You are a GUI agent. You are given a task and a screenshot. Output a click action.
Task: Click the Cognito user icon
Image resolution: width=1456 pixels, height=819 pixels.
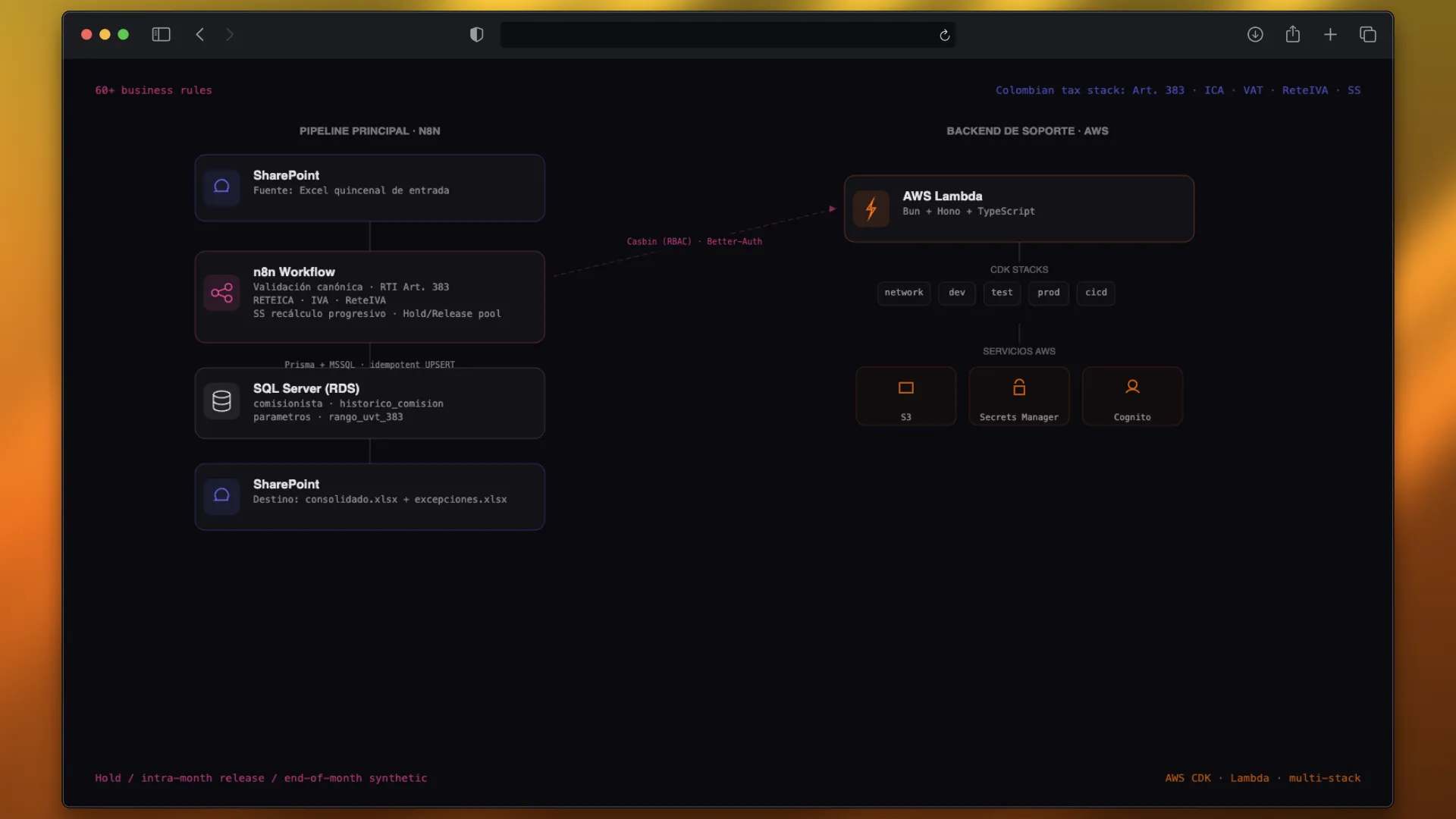[1132, 388]
